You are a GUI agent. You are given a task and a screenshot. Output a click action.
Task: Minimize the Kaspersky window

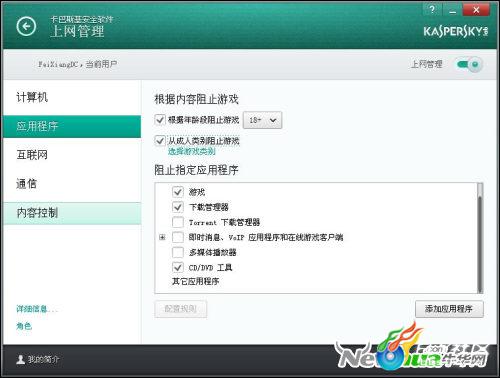click(x=452, y=9)
